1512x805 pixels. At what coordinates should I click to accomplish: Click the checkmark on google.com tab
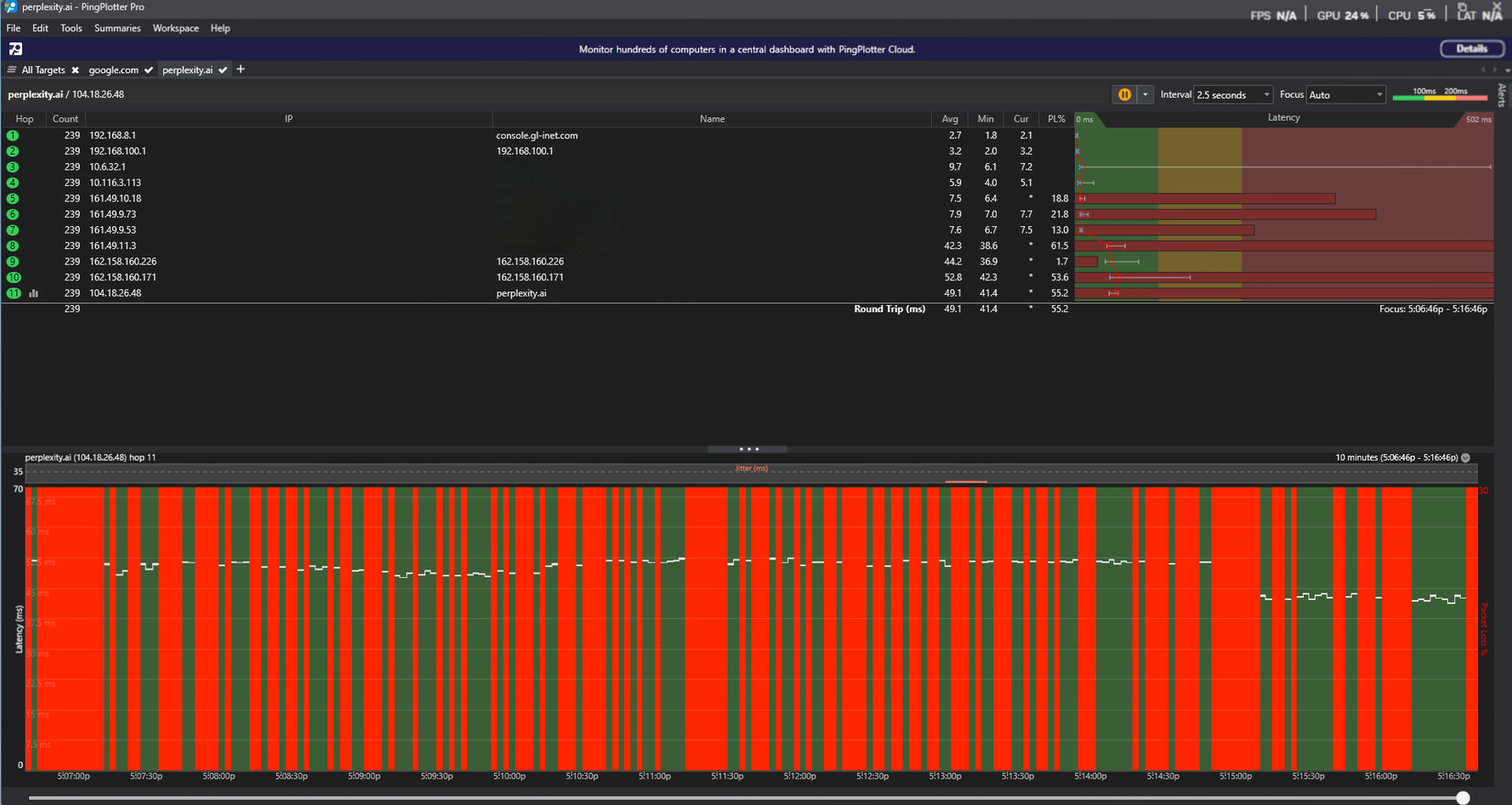[148, 70]
